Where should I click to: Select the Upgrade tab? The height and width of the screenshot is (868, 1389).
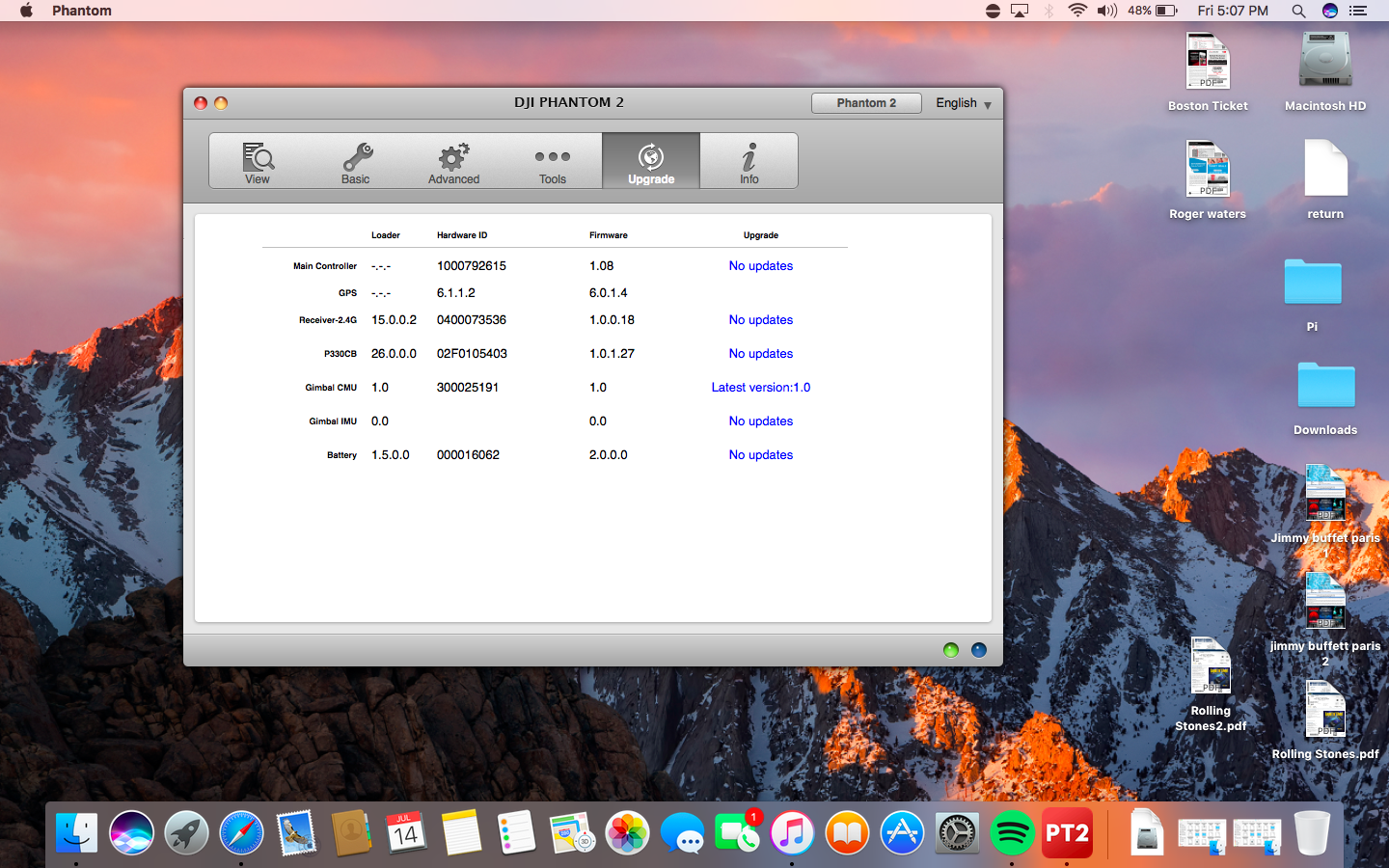point(651,162)
